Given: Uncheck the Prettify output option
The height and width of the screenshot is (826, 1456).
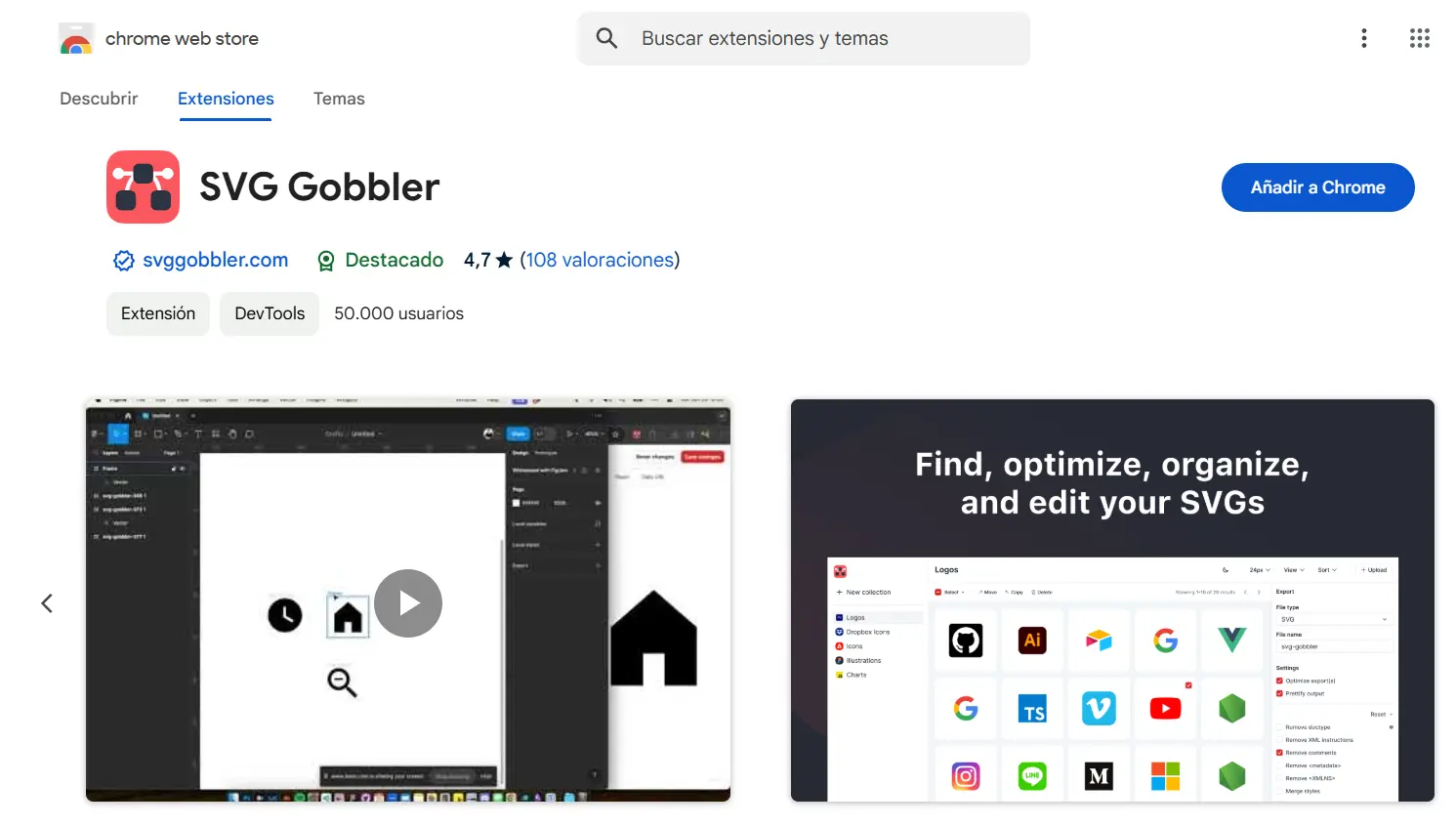Looking at the screenshot, I should [x=1279, y=693].
